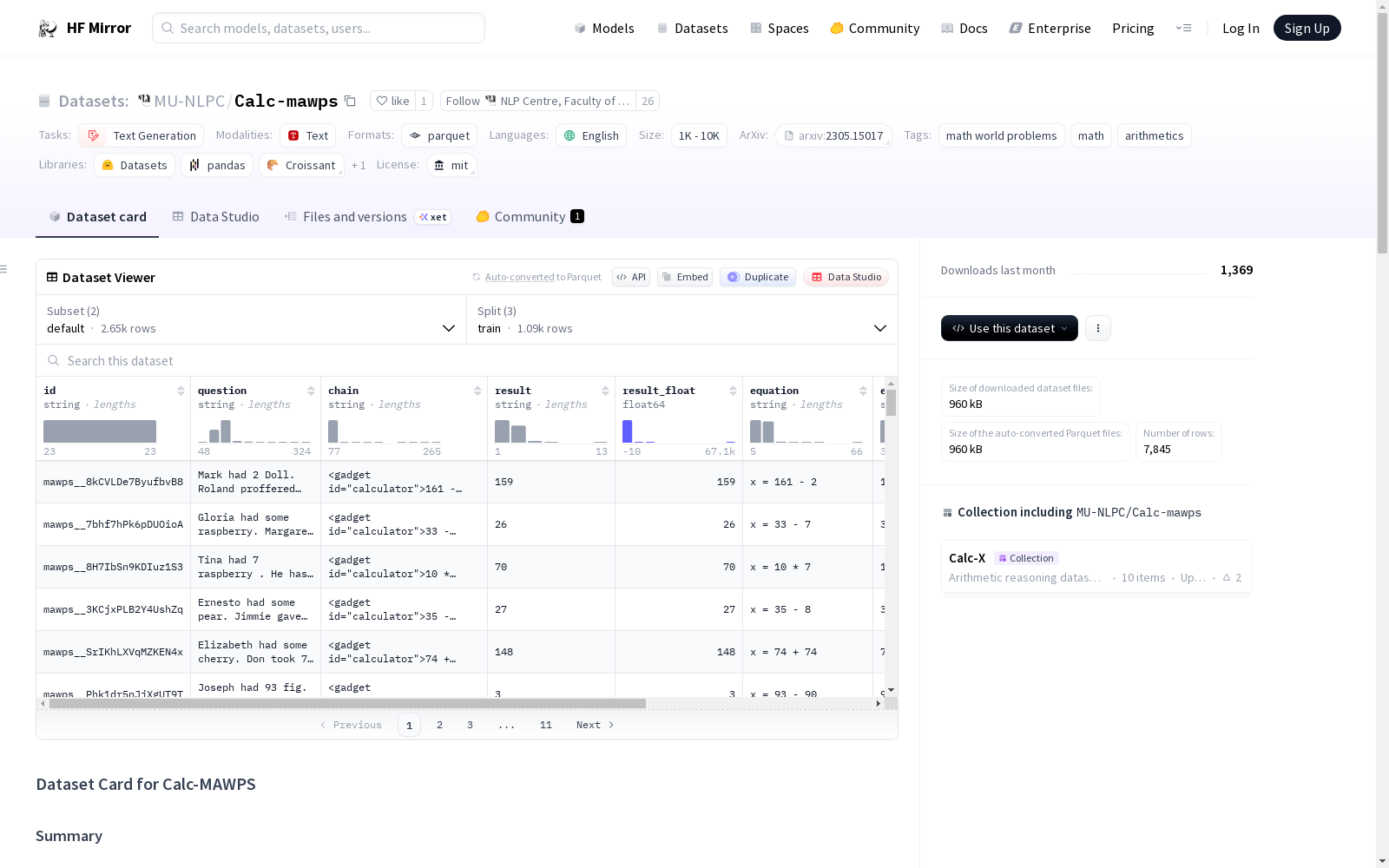Screen dimensions: 1389x868
Task: Click the math world problems tag
Action: (x=1001, y=135)
